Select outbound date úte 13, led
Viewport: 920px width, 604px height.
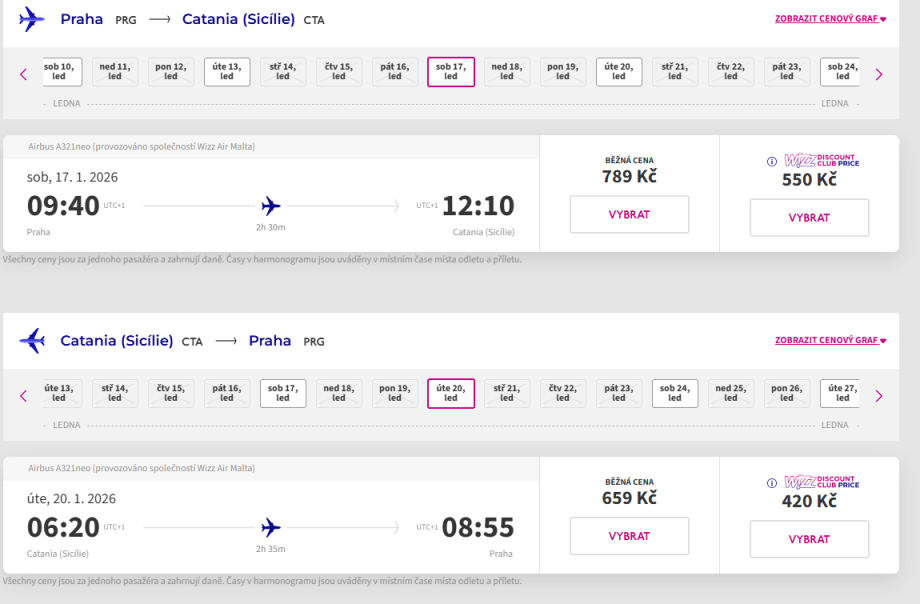pos(227,72)
